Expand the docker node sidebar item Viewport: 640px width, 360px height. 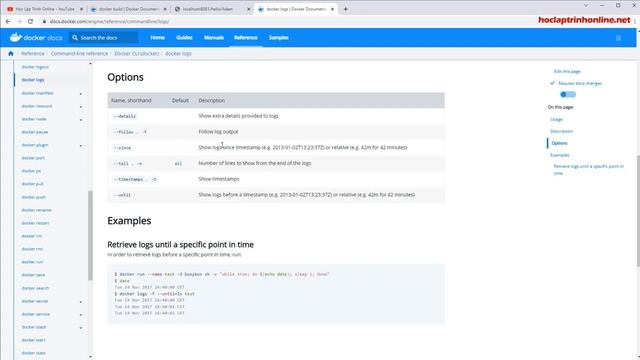[81, 120]
